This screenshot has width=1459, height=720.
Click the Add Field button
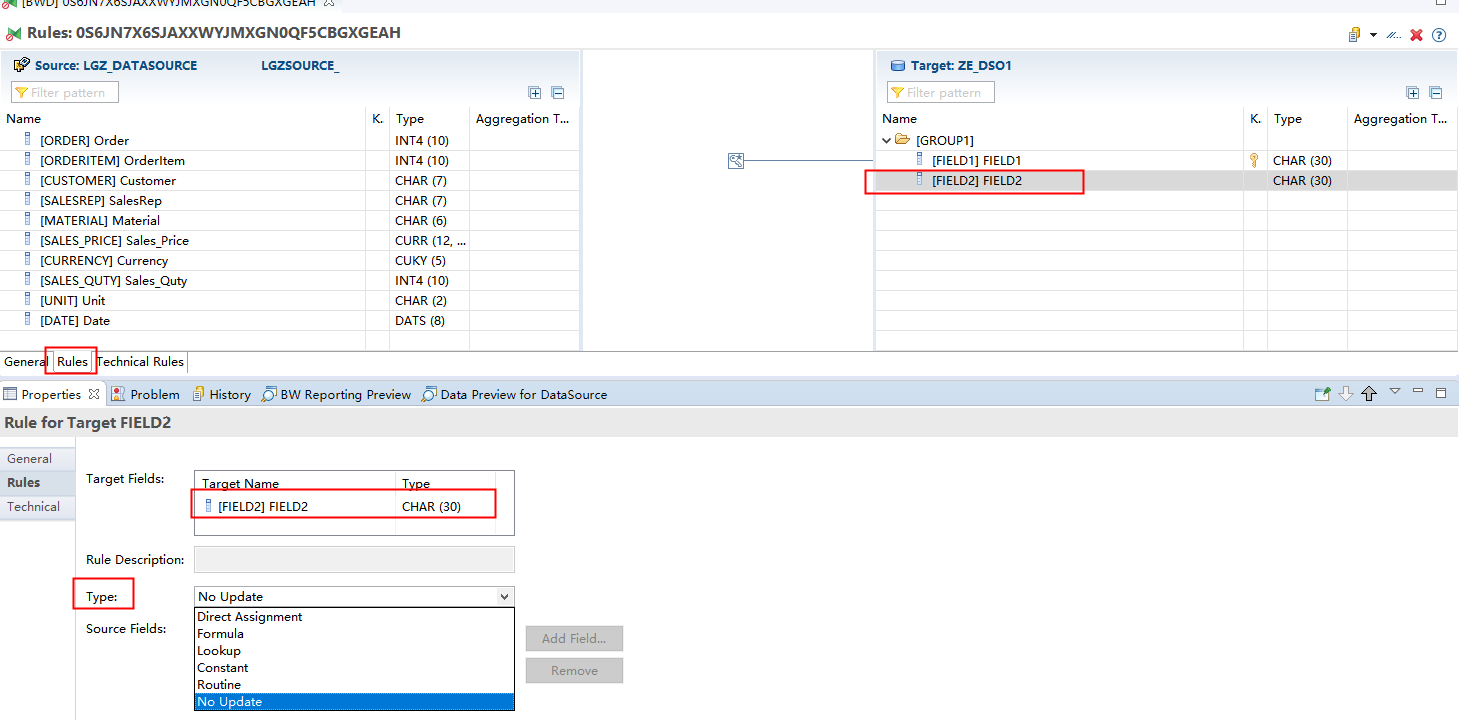[573, 638]
